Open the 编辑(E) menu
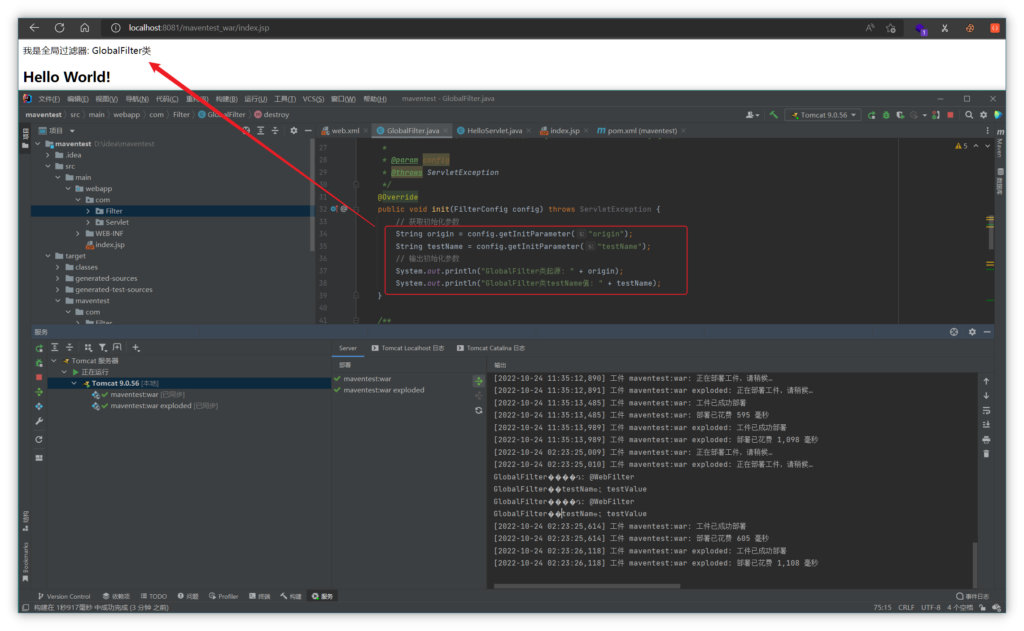 coord(78,99)
